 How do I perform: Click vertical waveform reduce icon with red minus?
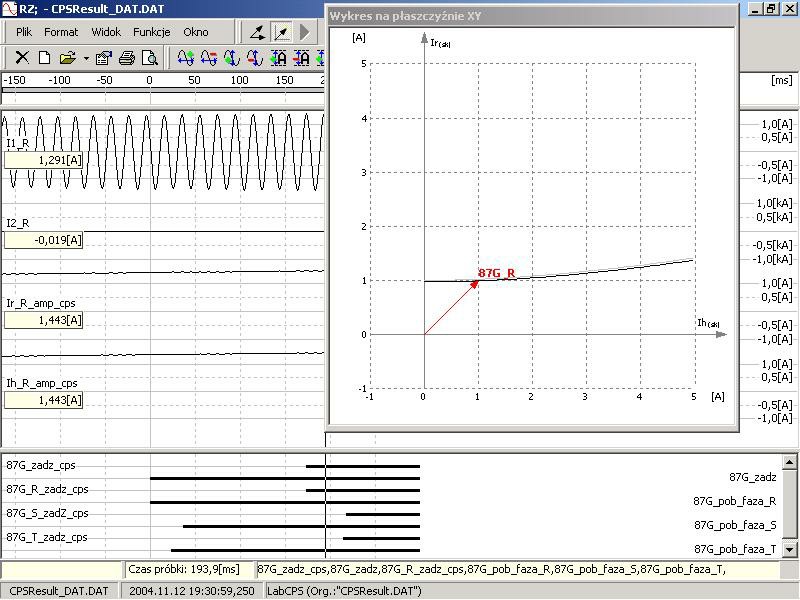(x=255, y=58)
